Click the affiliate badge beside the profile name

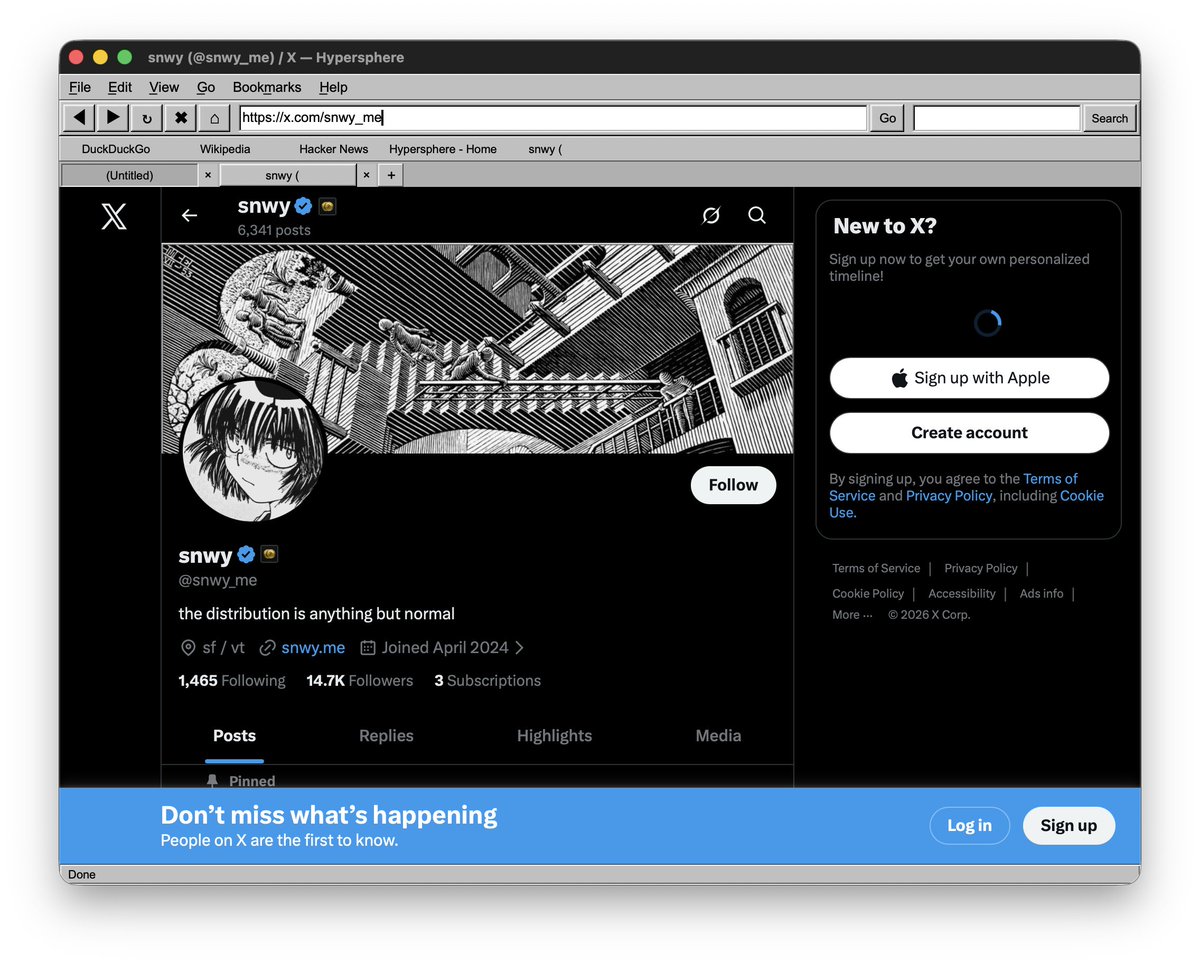coord(269,554)
